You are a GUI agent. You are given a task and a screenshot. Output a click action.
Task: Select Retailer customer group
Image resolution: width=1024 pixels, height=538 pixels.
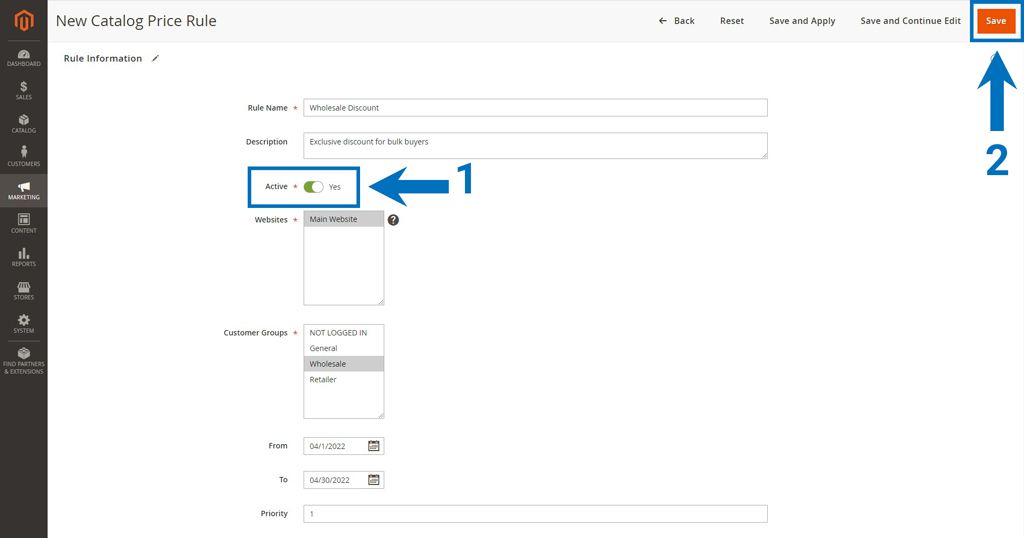(x=344, y=379)
